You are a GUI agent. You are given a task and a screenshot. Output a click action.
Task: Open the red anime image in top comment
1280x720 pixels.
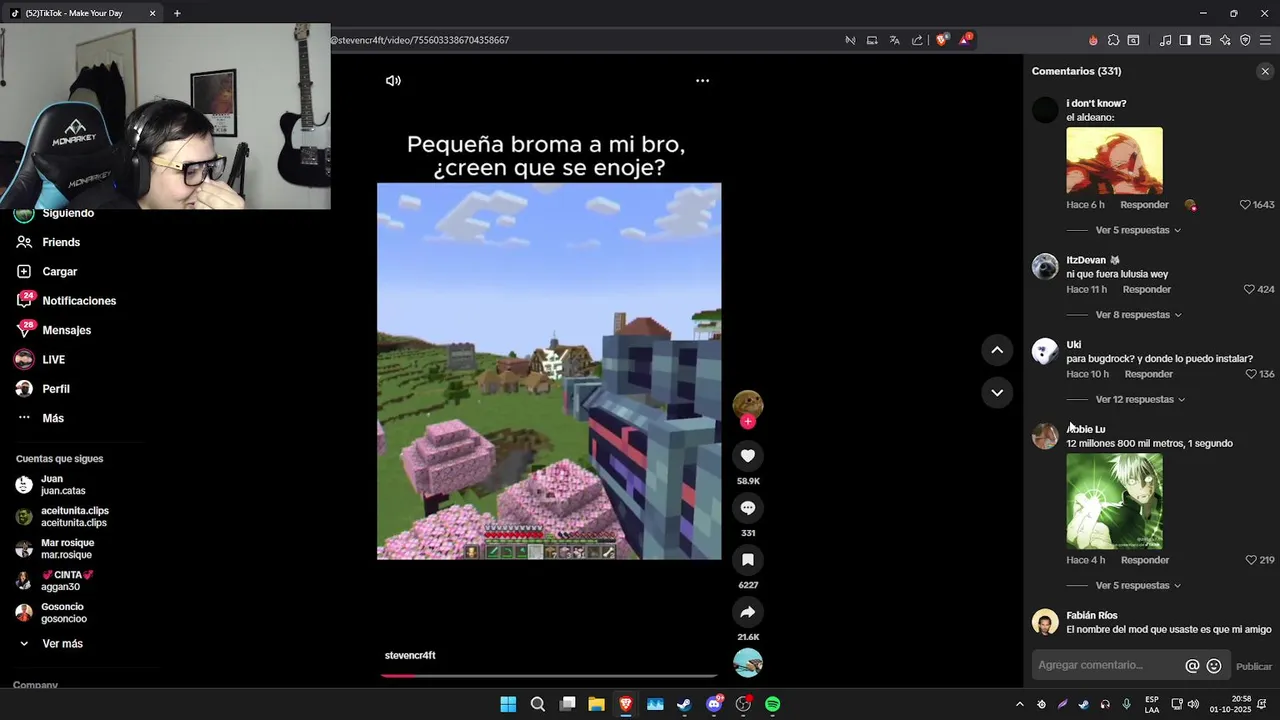[x=1114, y=160]
